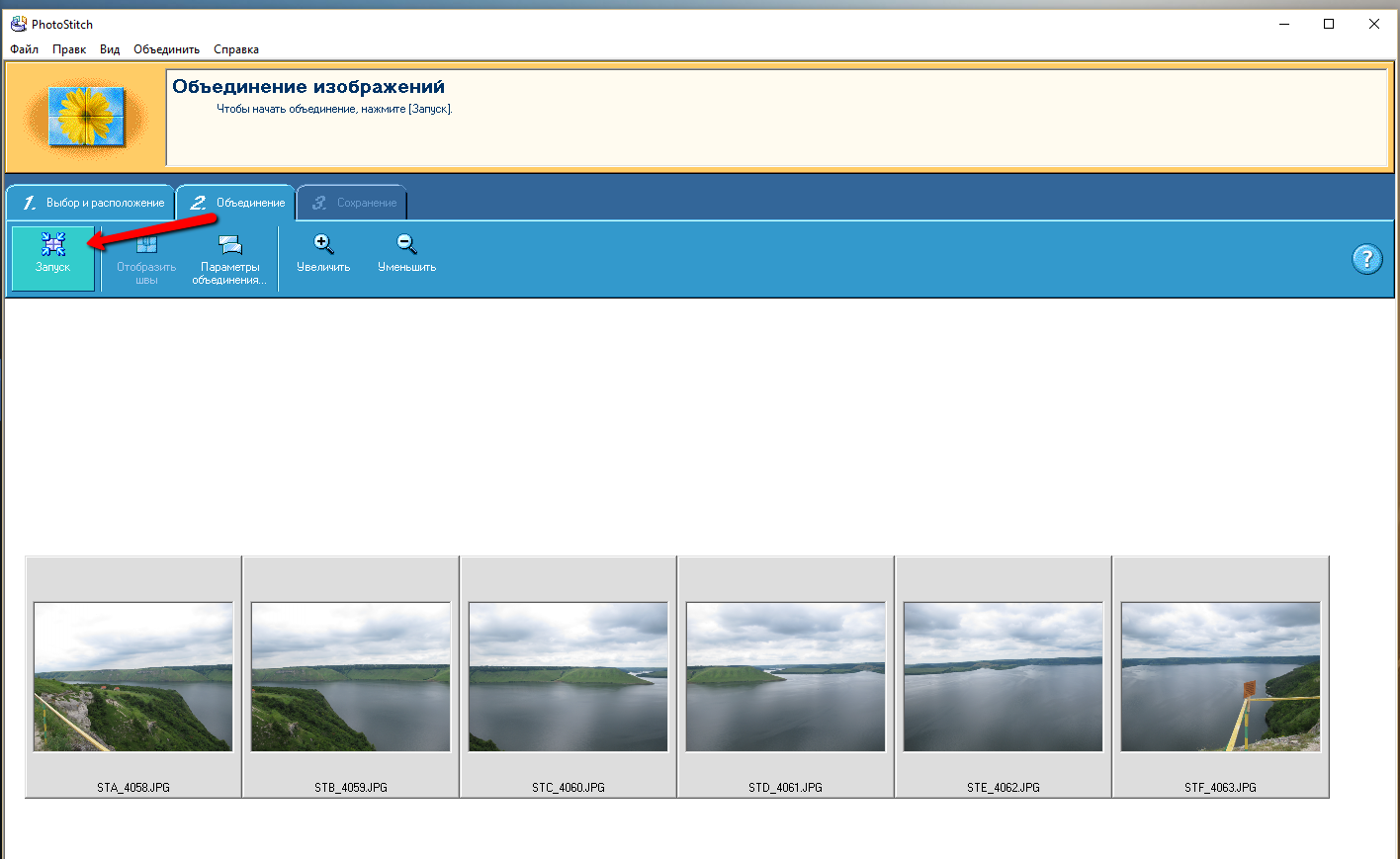Select the STD_4061.JPG thumbnail

pyautogui.click(x=786, y=677)
